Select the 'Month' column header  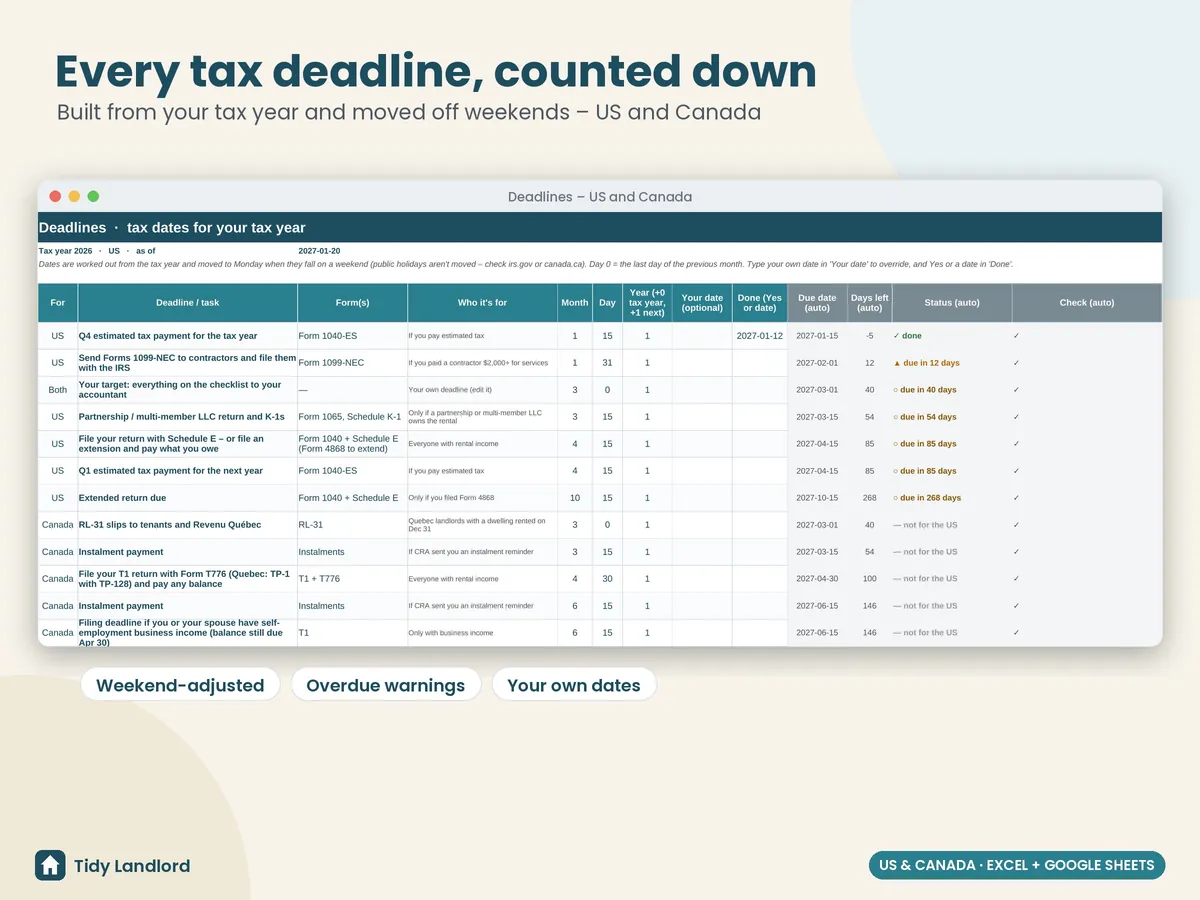(575, 303)
